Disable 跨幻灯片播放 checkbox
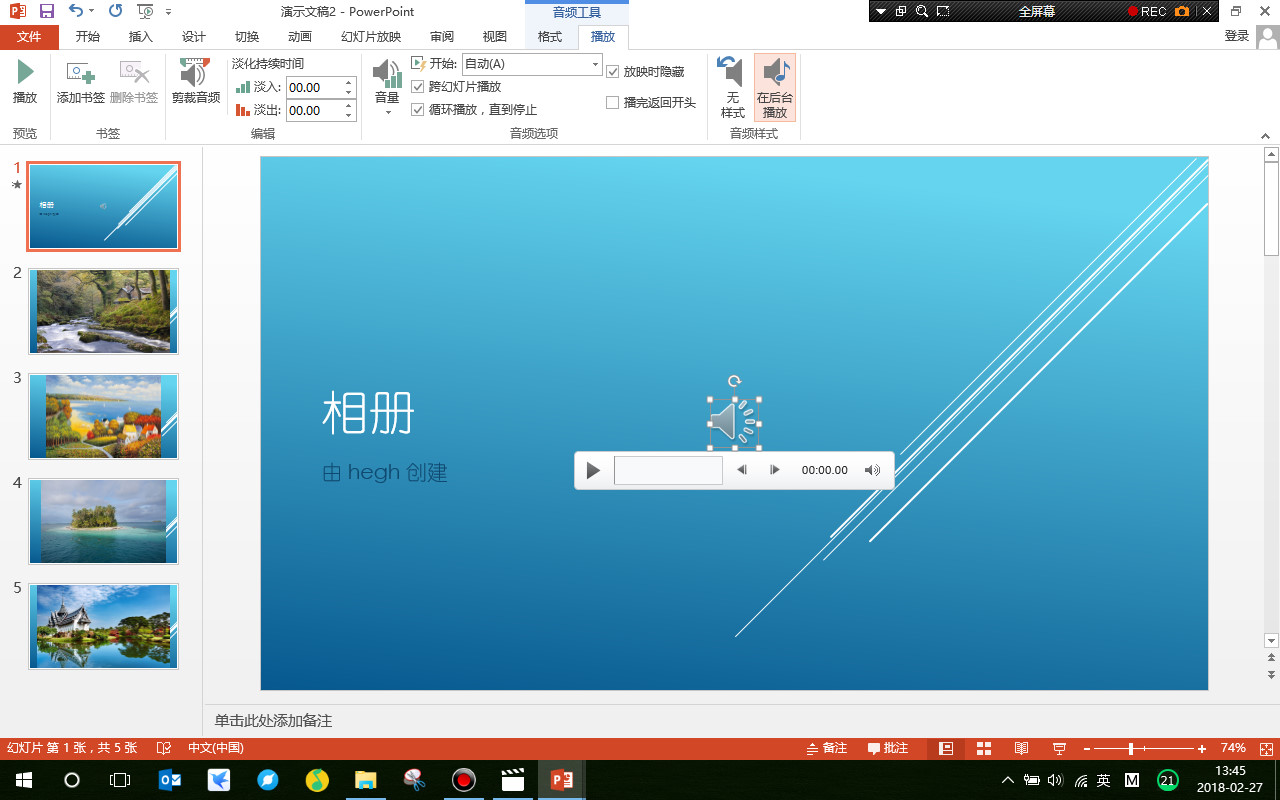 click(x=418, y=87)
